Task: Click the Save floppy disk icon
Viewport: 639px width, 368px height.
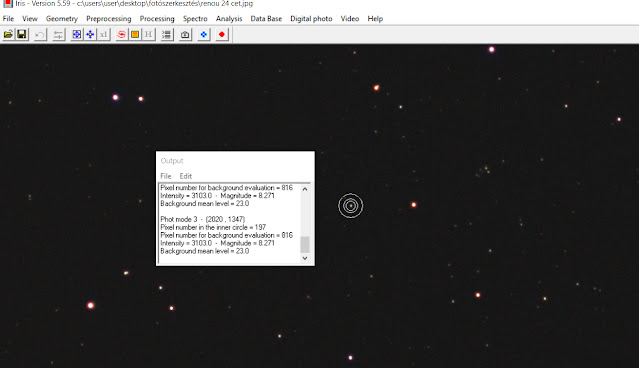Action: (x=22, y=35)
